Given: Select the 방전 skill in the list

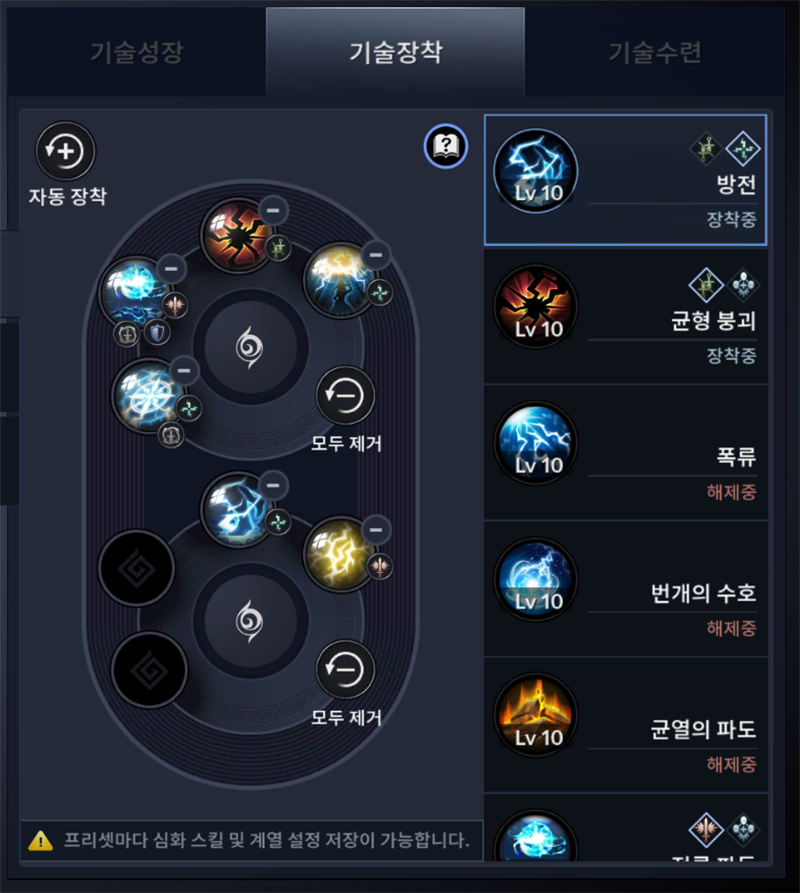Looking at the screenshot, I should point(625,180).
